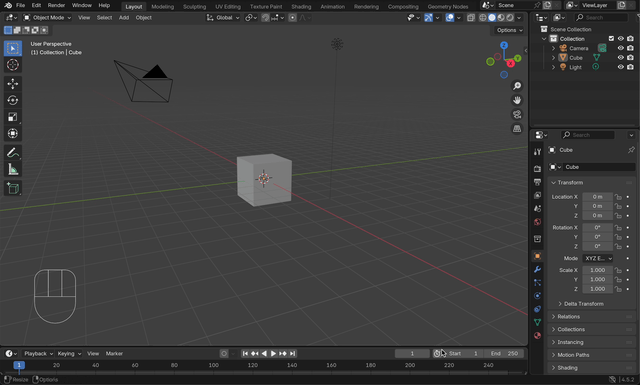Viewport: 640px width, 385px height.
Task: Open the Material properties tab
Action: (x=537, y=336)
